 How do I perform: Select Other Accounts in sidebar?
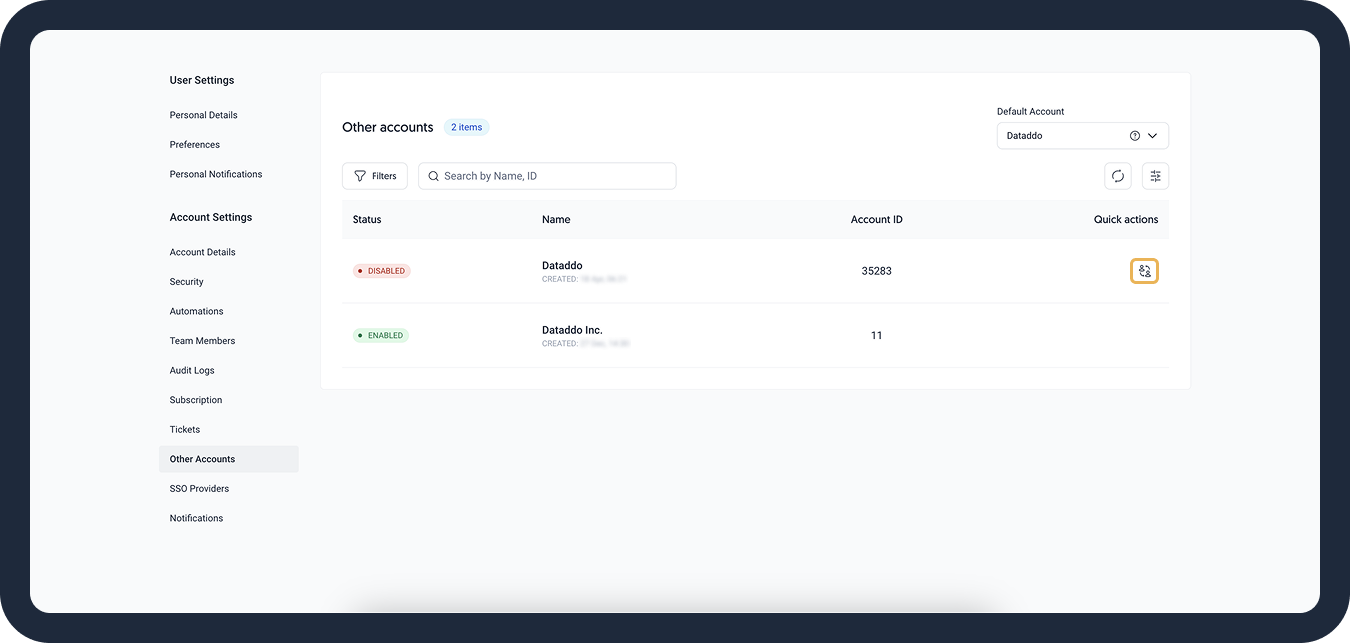[x=228, y=459]
